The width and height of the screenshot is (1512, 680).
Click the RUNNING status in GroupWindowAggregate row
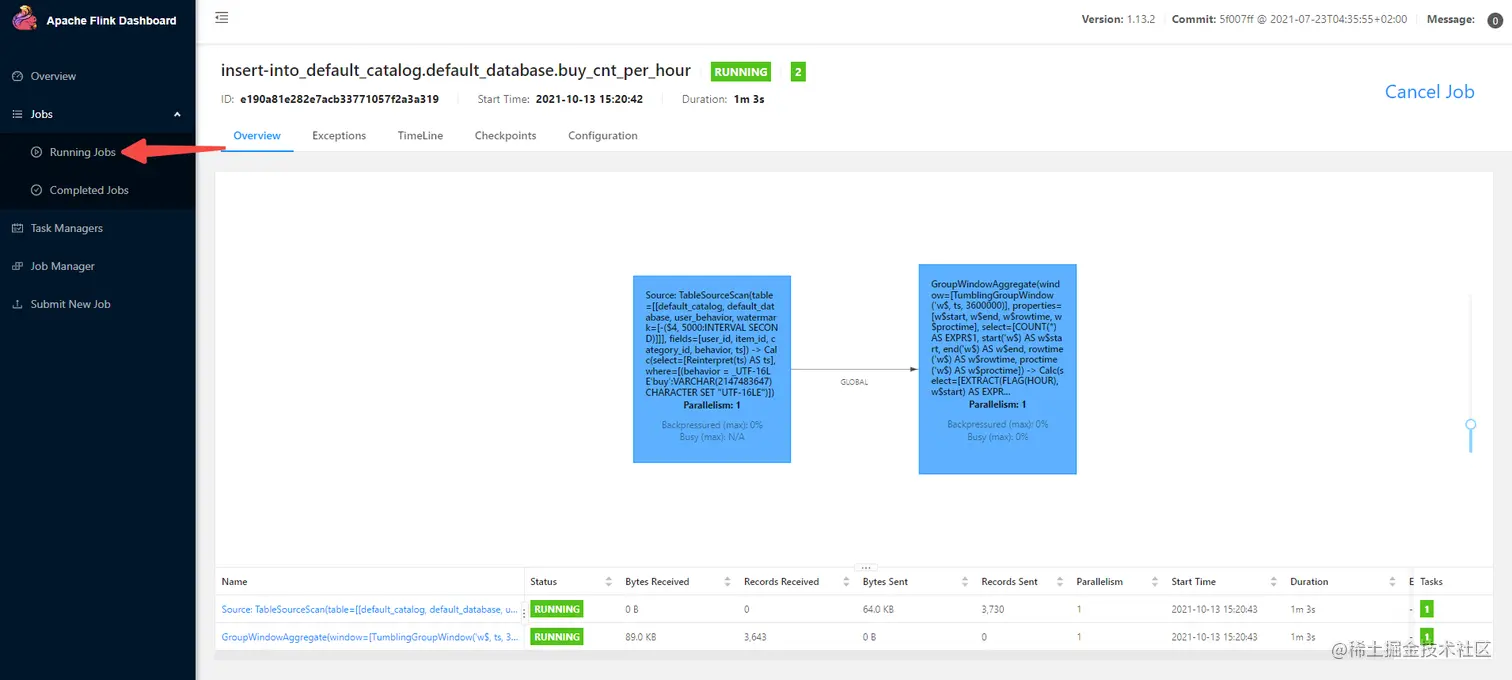coord(556,637)
